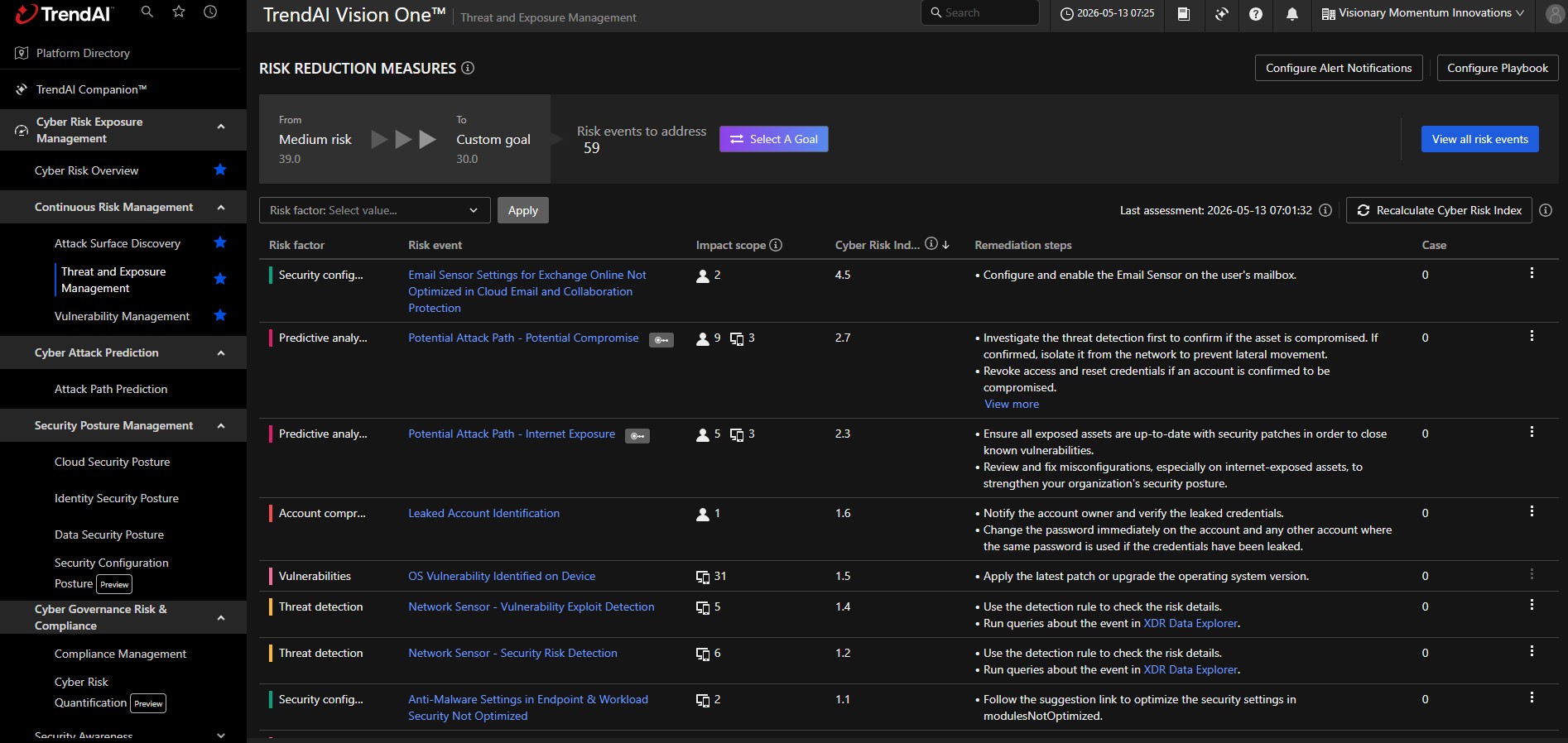Open the sidebar search icon

(147, 12)
